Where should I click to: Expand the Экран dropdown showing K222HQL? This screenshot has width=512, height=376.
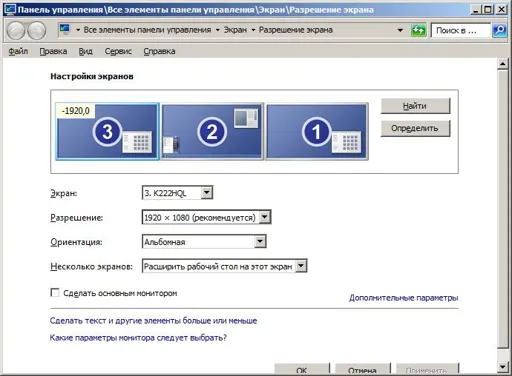click(x=177, y=193)
